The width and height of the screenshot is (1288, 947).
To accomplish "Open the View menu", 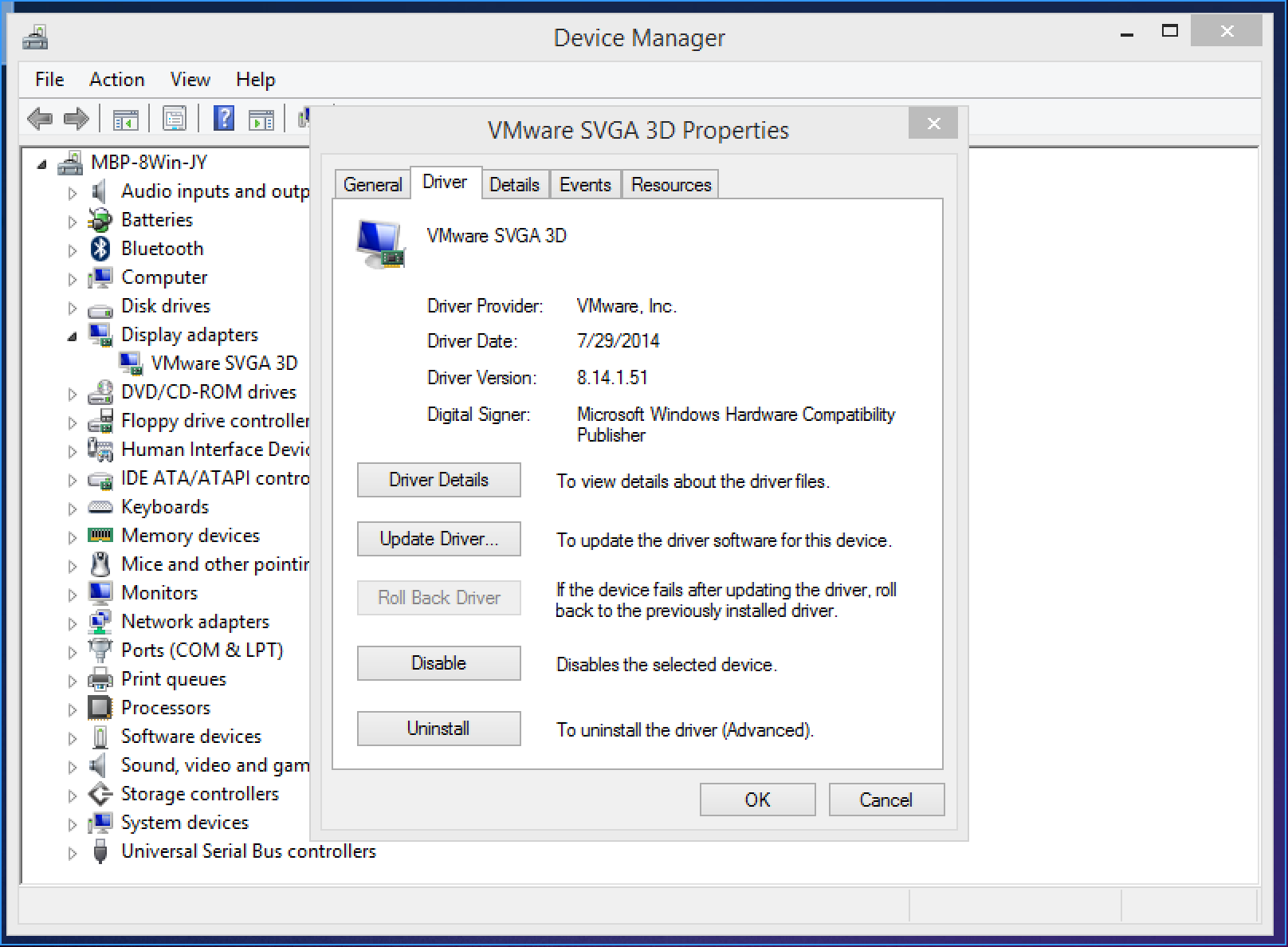I will pyautogui.click(x=190, y=80).
